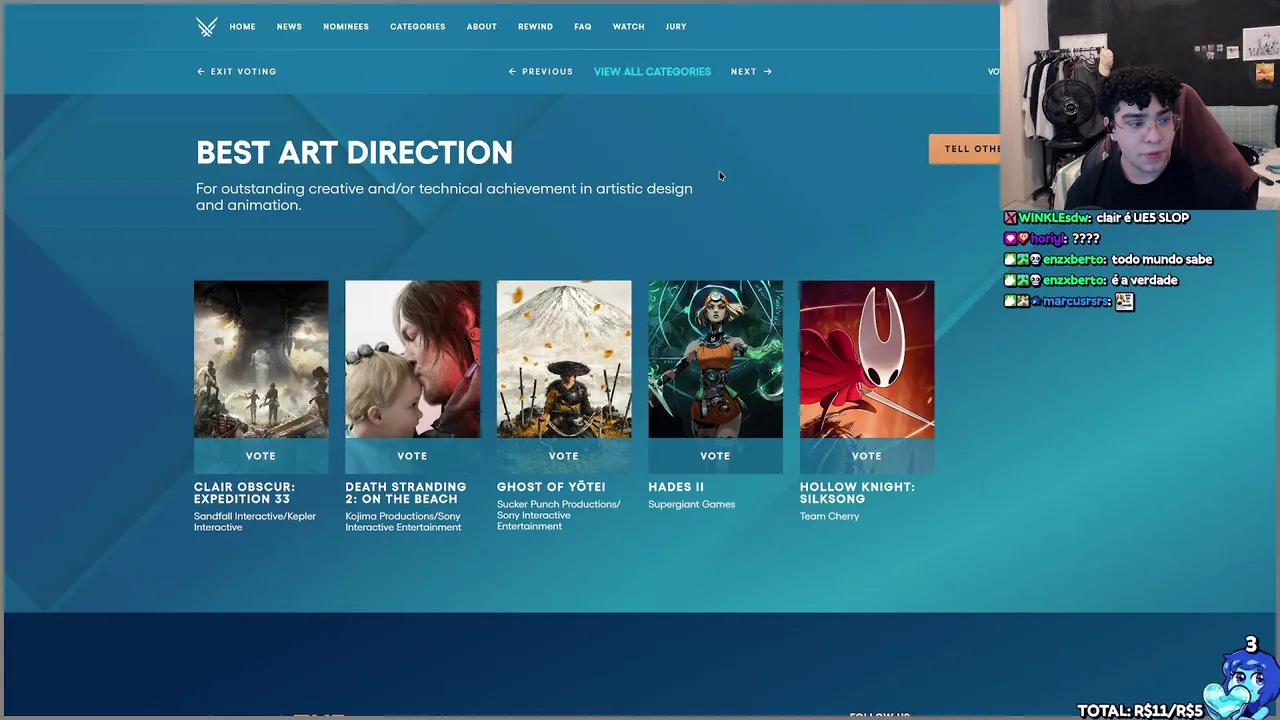Open the Categories menu item
This screenshot has width=1280, height=720.
418,27
